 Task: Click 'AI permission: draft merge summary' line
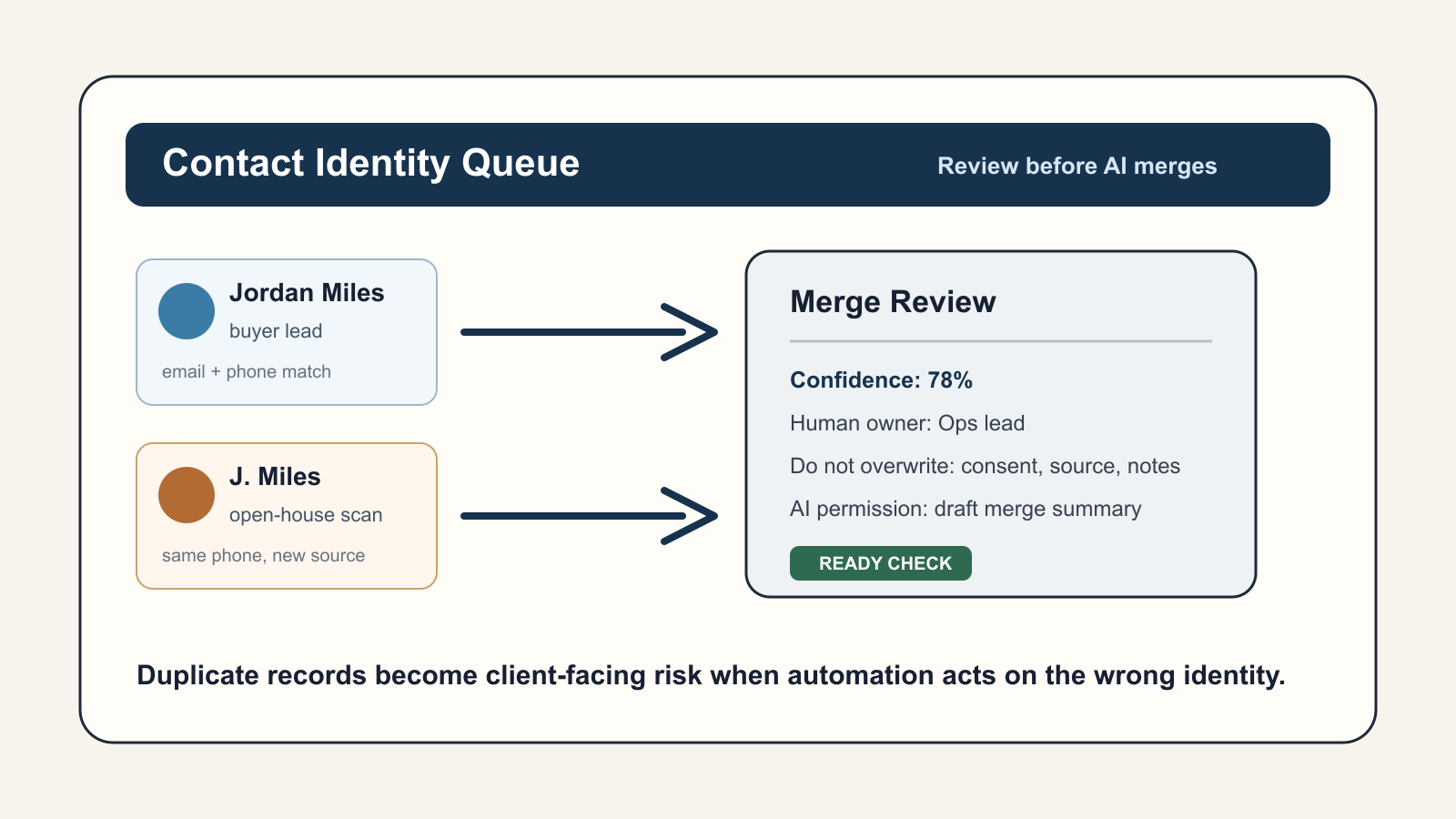[966, 509]
